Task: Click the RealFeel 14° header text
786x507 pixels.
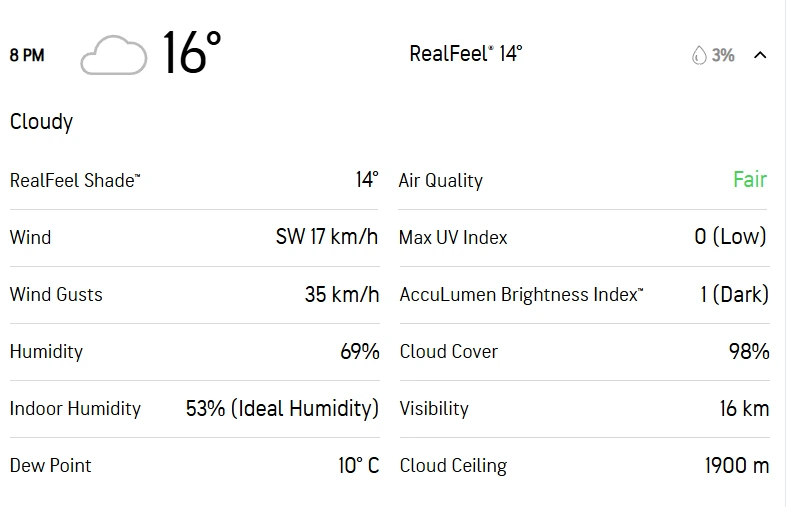Action: point(465,54)
